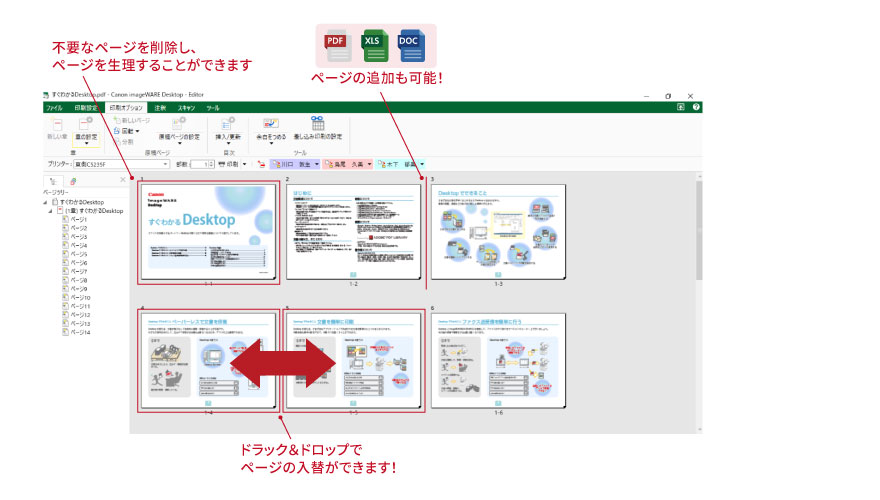Select ページ10 in the page tree

[76, 297]
